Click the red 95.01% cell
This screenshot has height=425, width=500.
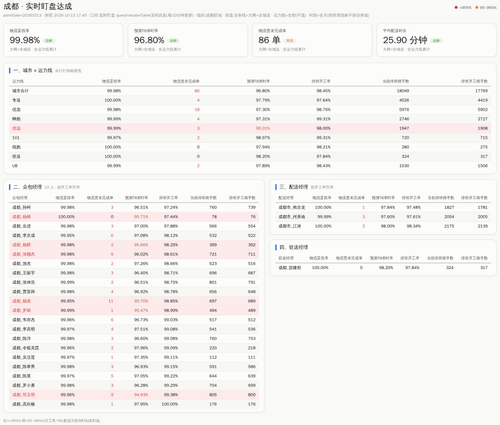tap(263, 128)
